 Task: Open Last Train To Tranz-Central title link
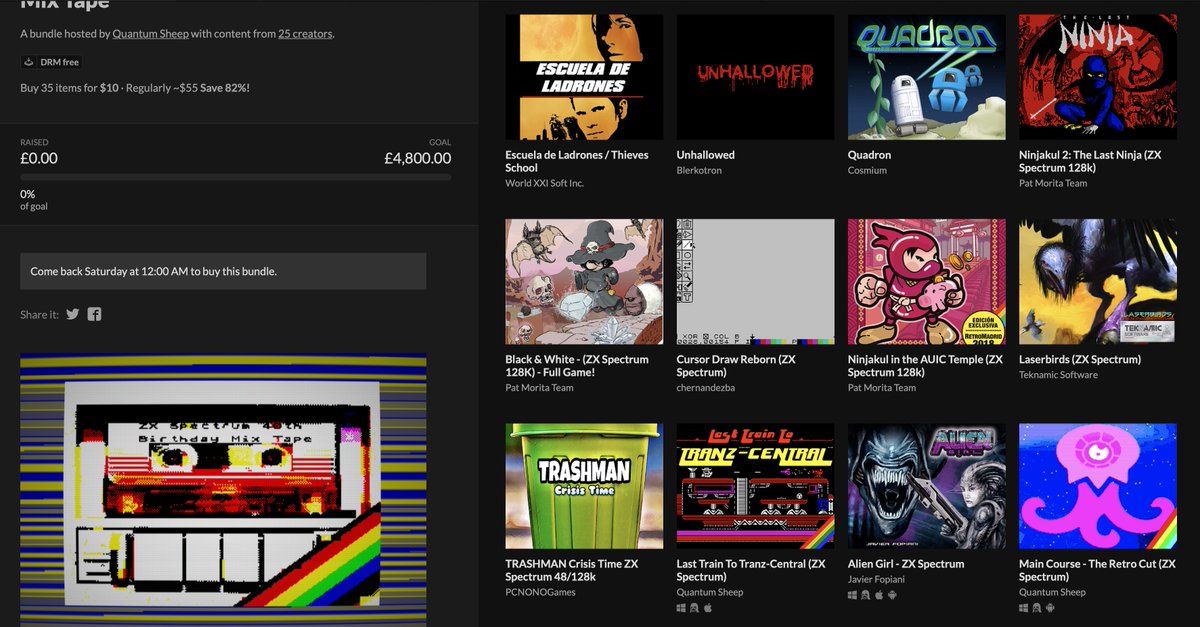tap(751, 570)
